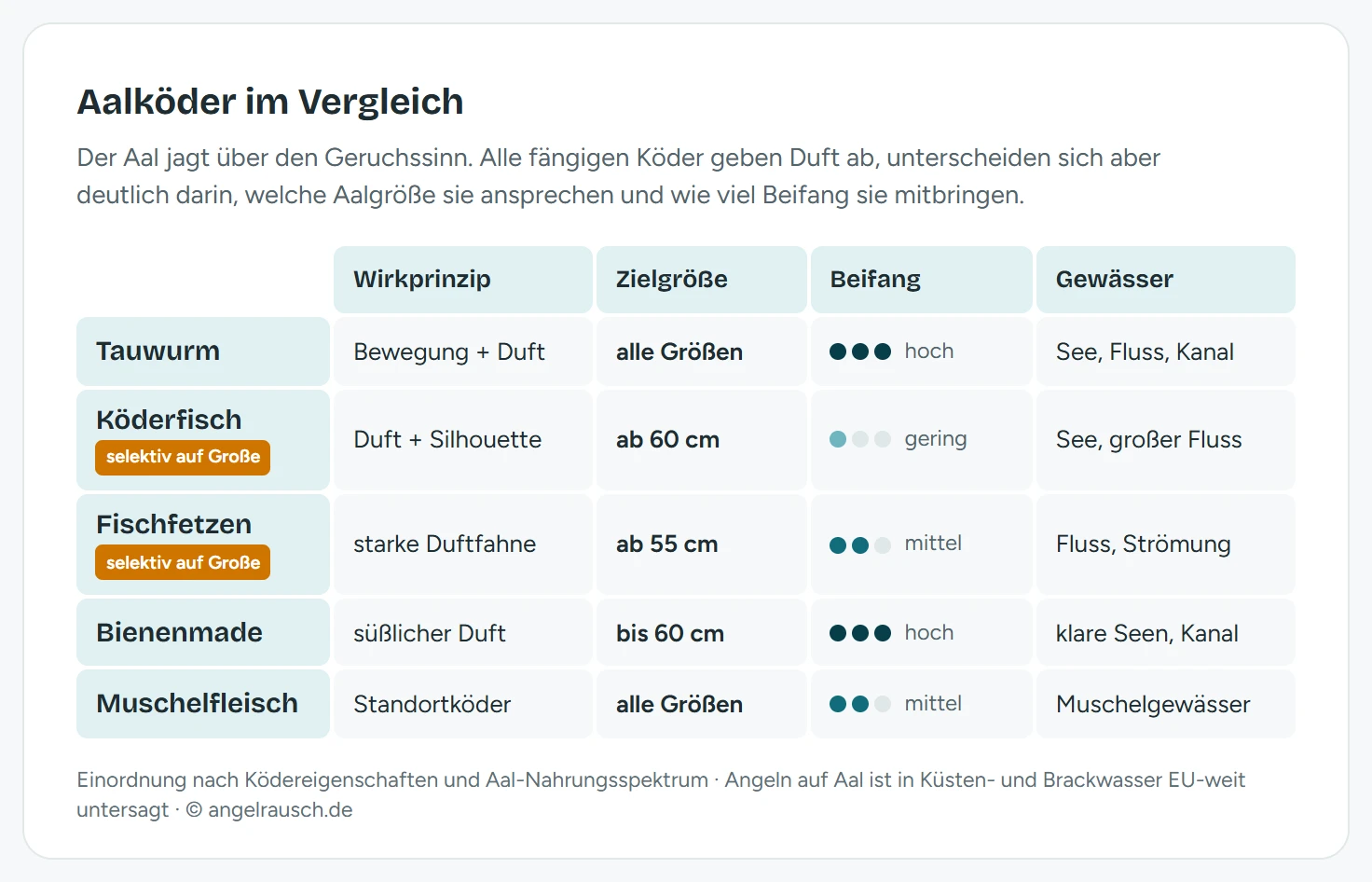
Task: Click the one-dot Beifang indicator for Köderfisch
Action: tap(860, 439)
